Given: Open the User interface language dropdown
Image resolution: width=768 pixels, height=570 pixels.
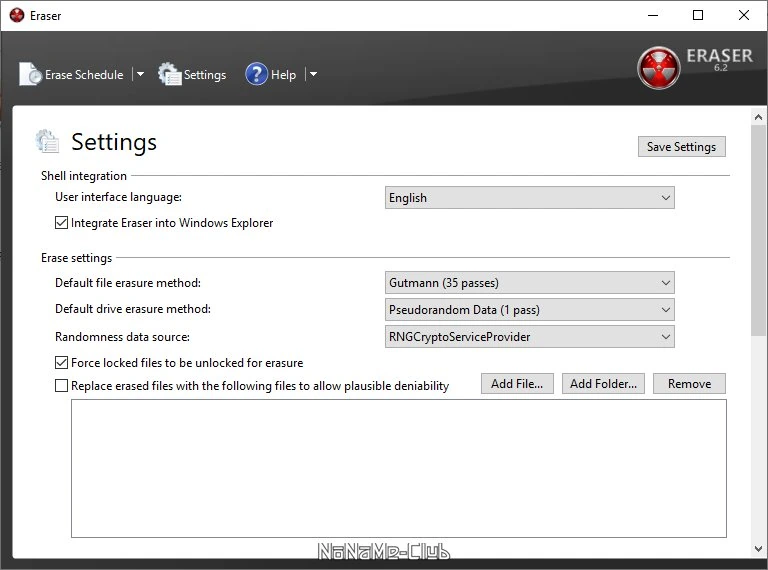Looking at the screenshot, I should tap(529, 198).
